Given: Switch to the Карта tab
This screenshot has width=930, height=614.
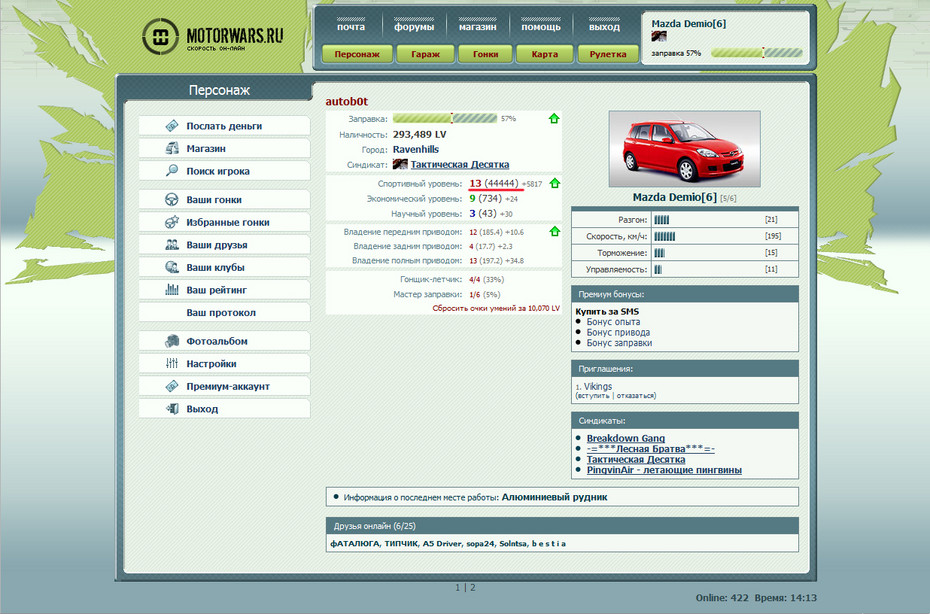Looking at the screenshot, I should pyautogui.click(x=544, y=54).
